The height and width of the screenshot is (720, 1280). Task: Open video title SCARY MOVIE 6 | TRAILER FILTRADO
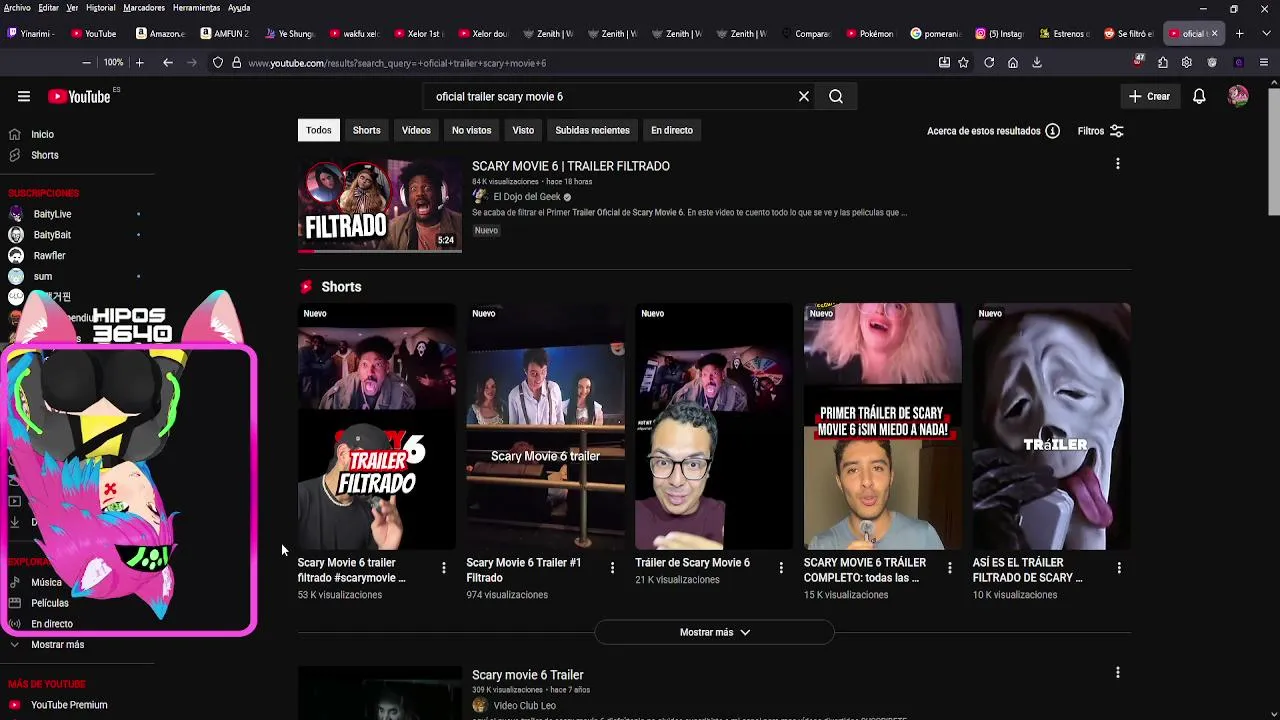(x=571, y=166)
